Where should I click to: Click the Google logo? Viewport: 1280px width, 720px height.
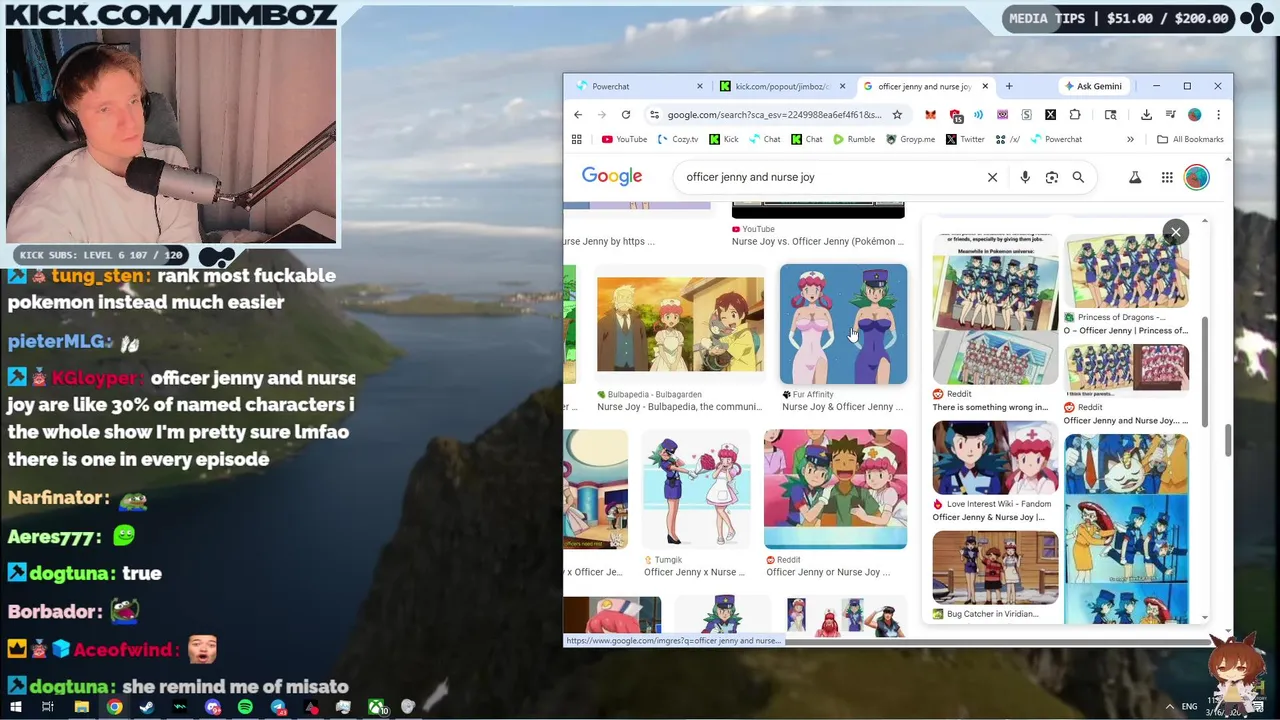[612, 177]
